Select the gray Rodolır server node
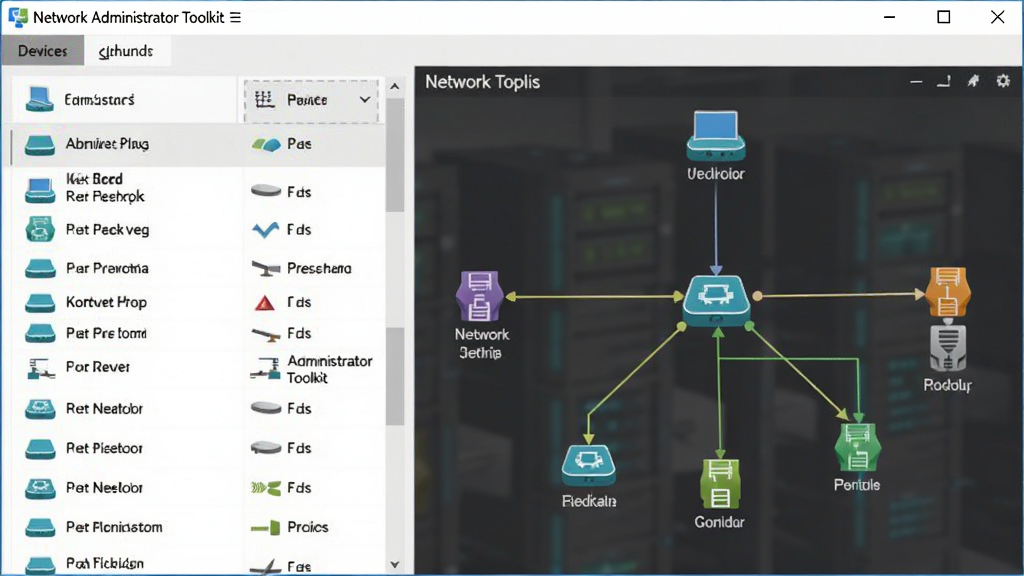Image resolution: width=1024 pixels, height=576 pixels. click(948, 348)
